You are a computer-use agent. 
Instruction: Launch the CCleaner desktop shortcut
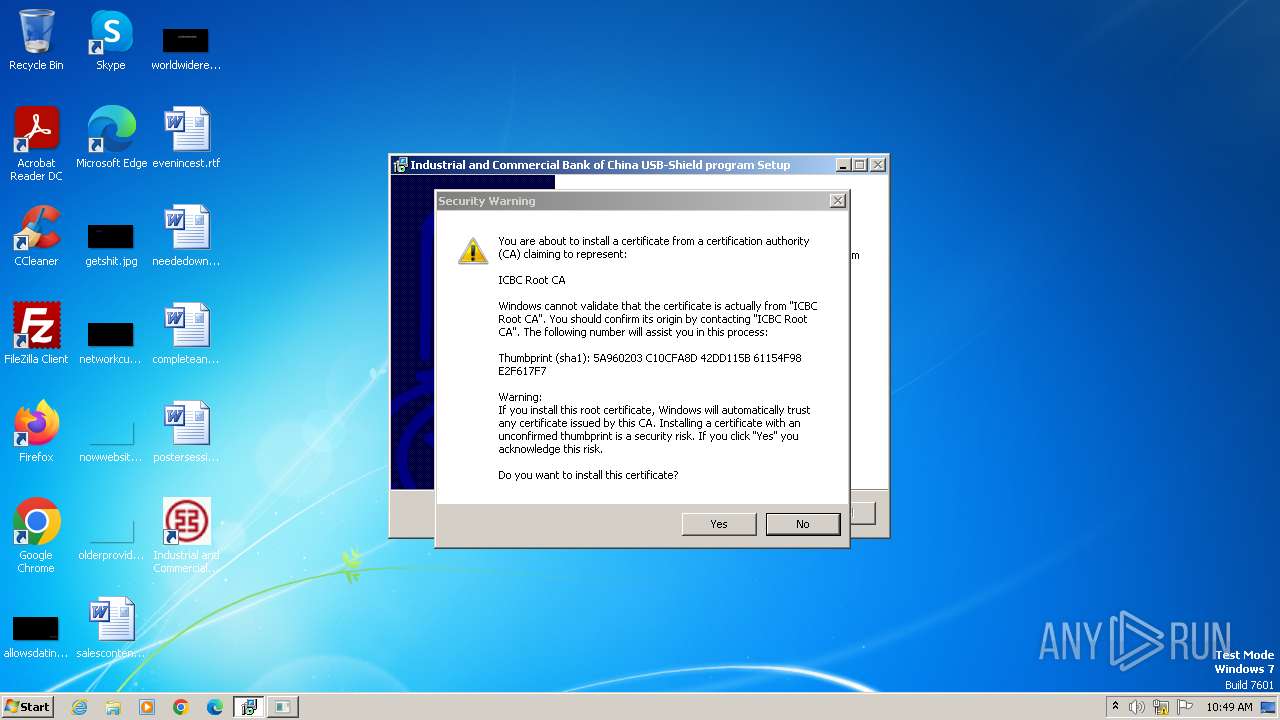pos(36,236)
